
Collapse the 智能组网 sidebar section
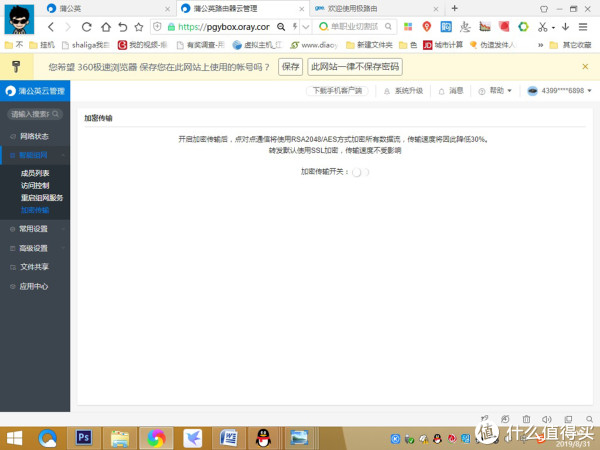tap(35, 155)
